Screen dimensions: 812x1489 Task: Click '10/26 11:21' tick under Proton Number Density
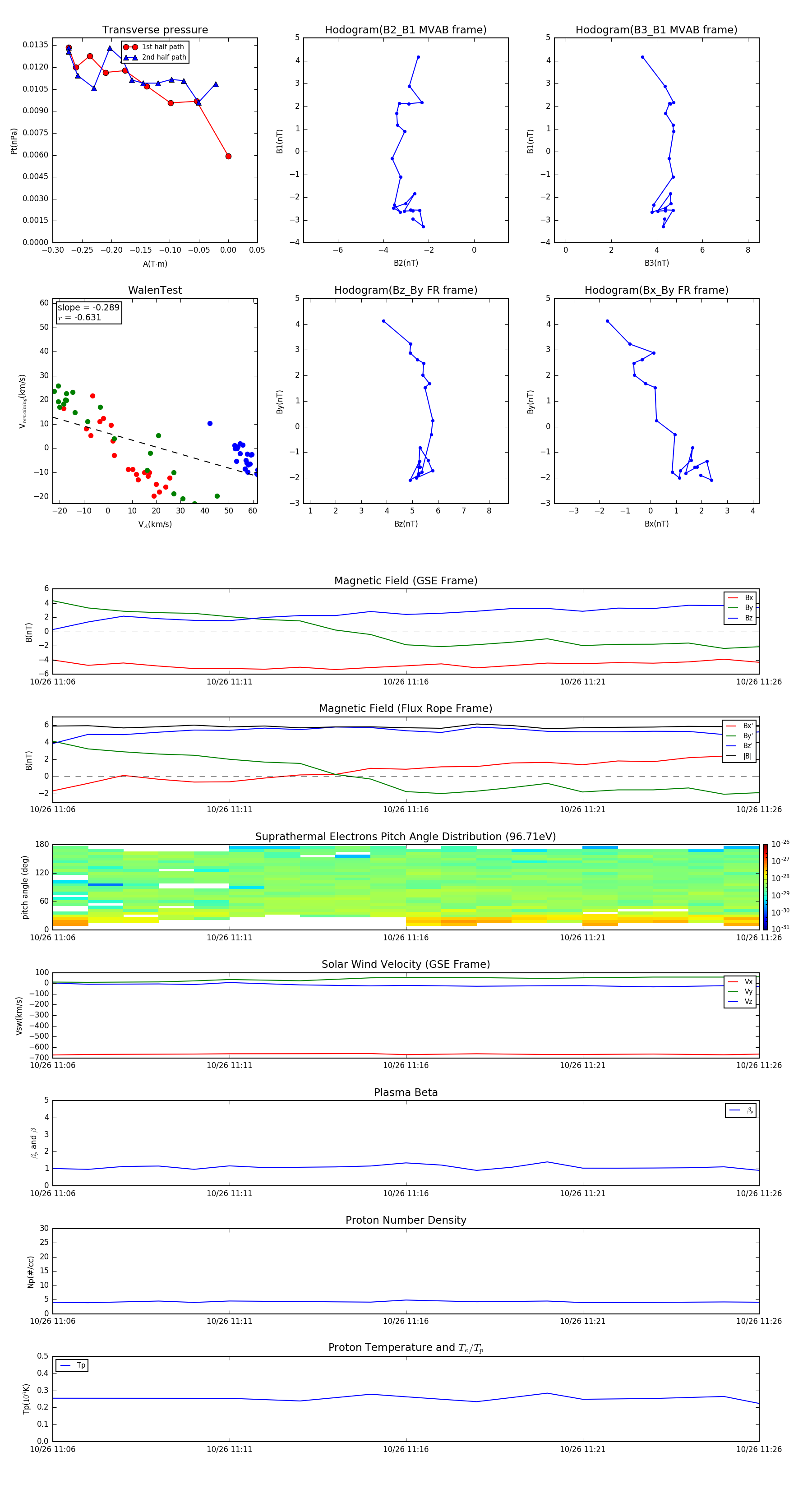[582, 1321]
